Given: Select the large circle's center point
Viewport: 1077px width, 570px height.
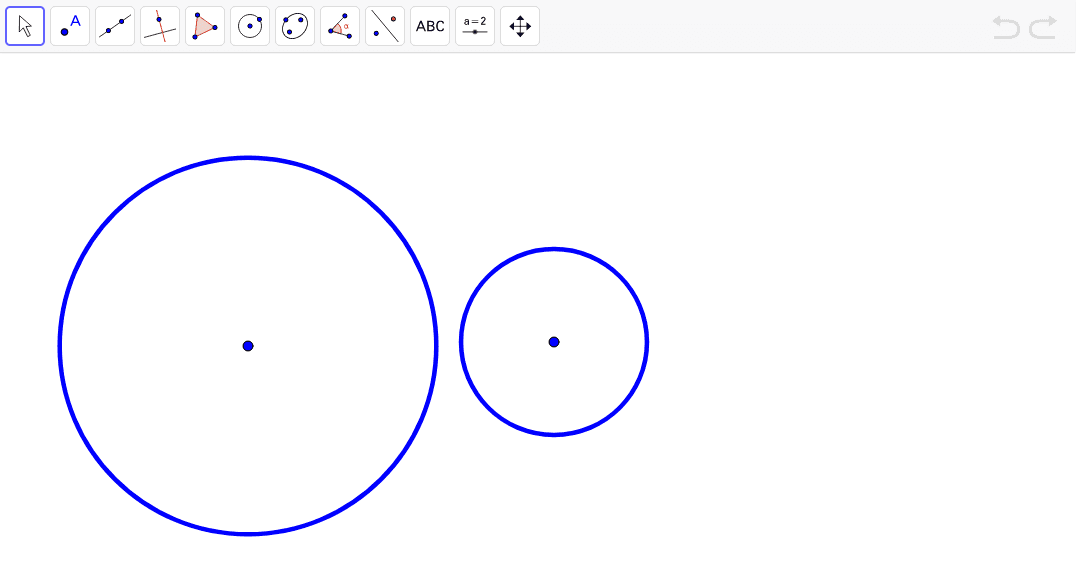Looking at the screenshot, I should coord(248,346).
